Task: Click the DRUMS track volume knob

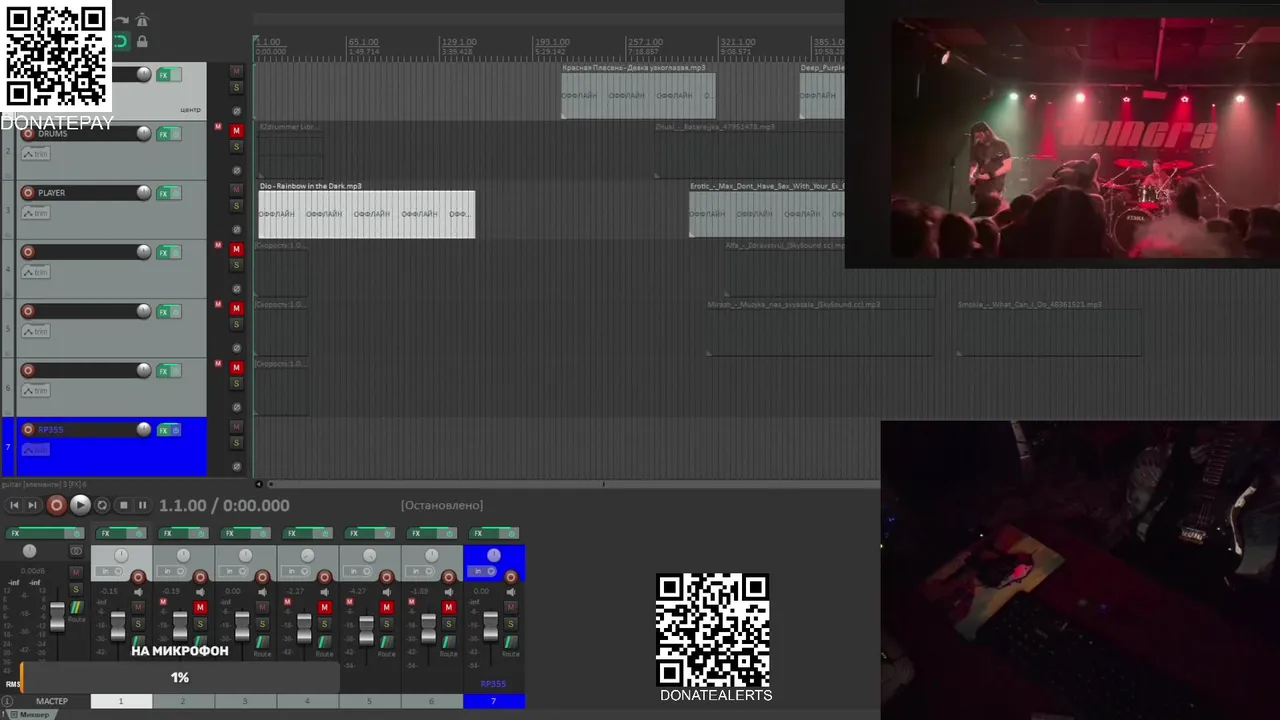Action: coord(144,134)
